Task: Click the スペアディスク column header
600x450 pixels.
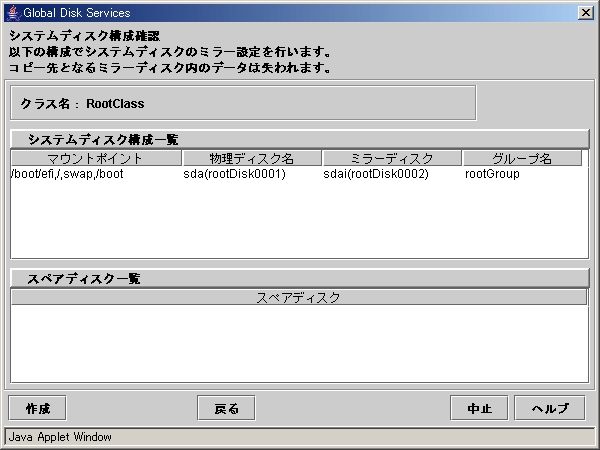Action: click(x=298, y=297)
